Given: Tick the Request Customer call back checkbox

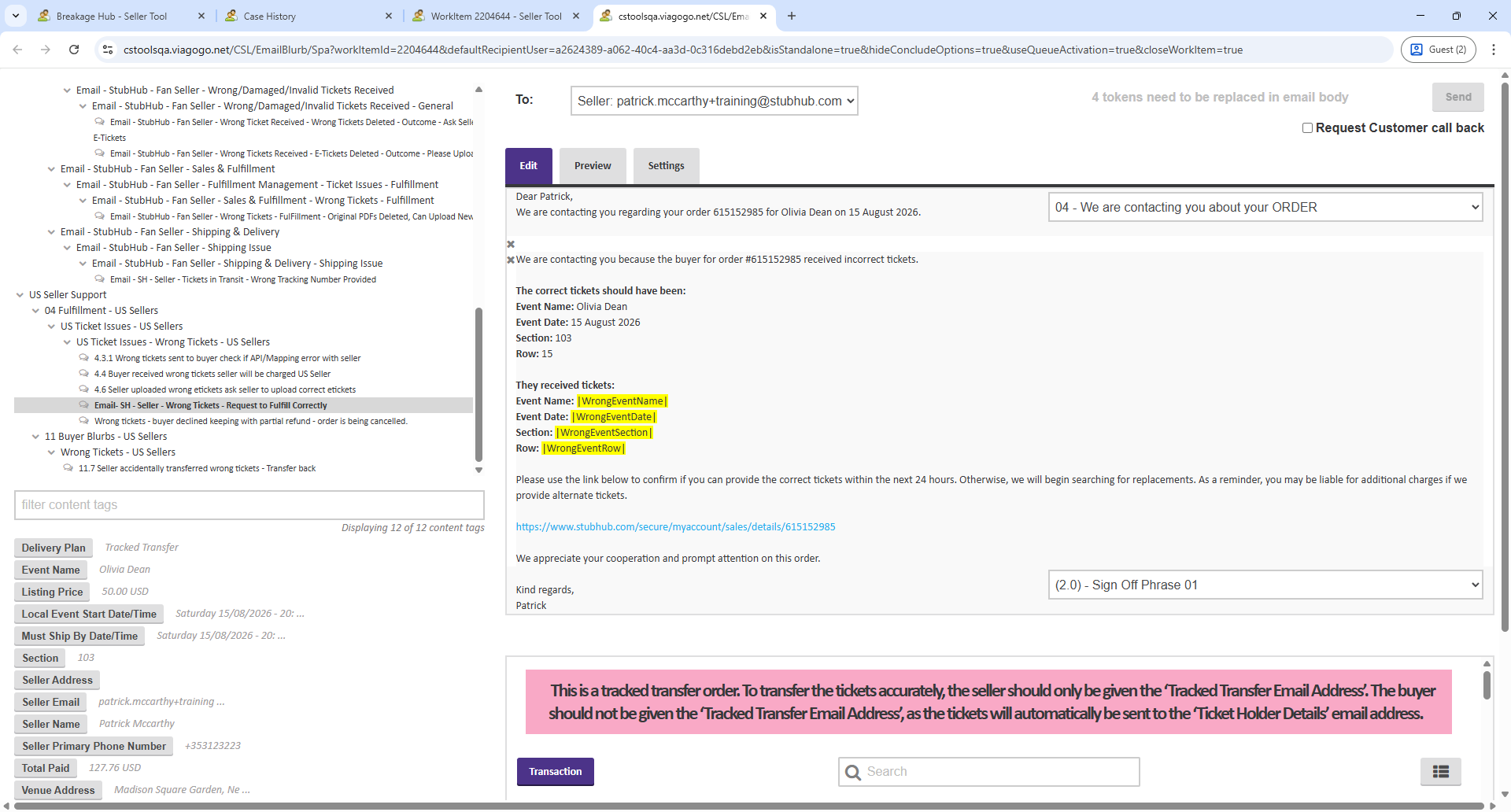Looking at the screenshot, I should [x=1307, y=127].
